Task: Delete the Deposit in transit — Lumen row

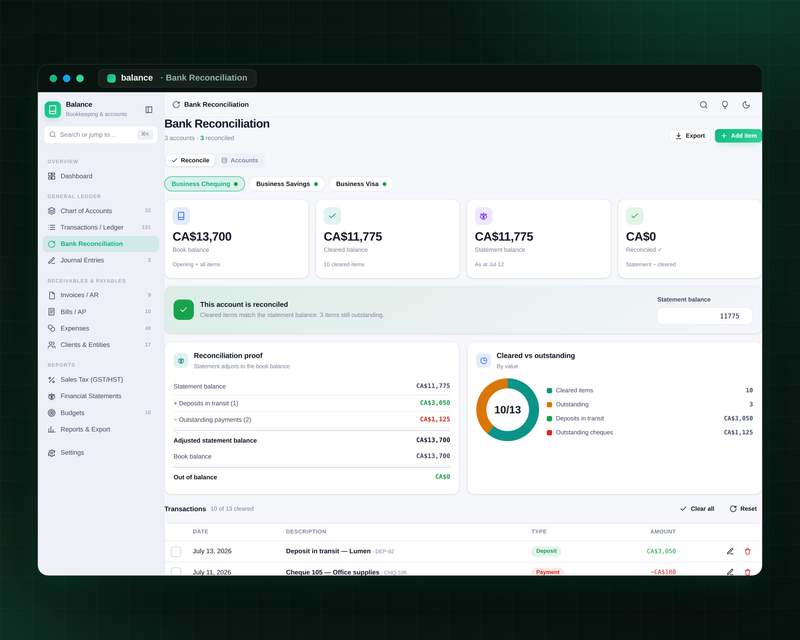Action: tap(747, 551)
